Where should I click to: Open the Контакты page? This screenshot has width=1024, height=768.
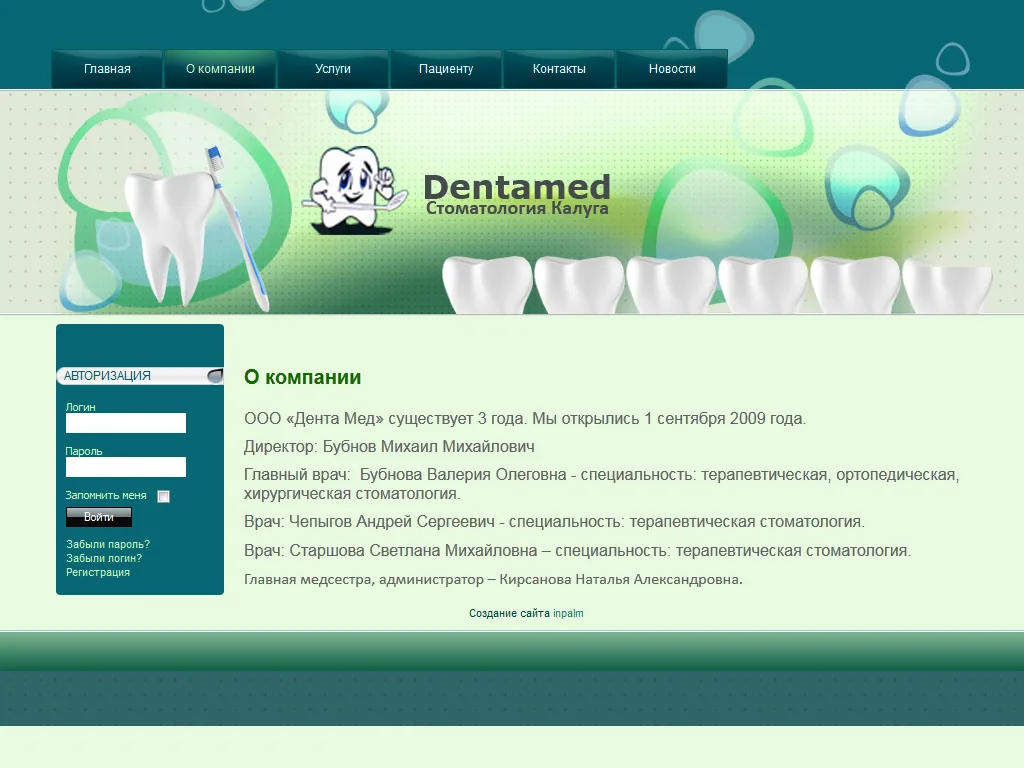[x=559, y=69]
